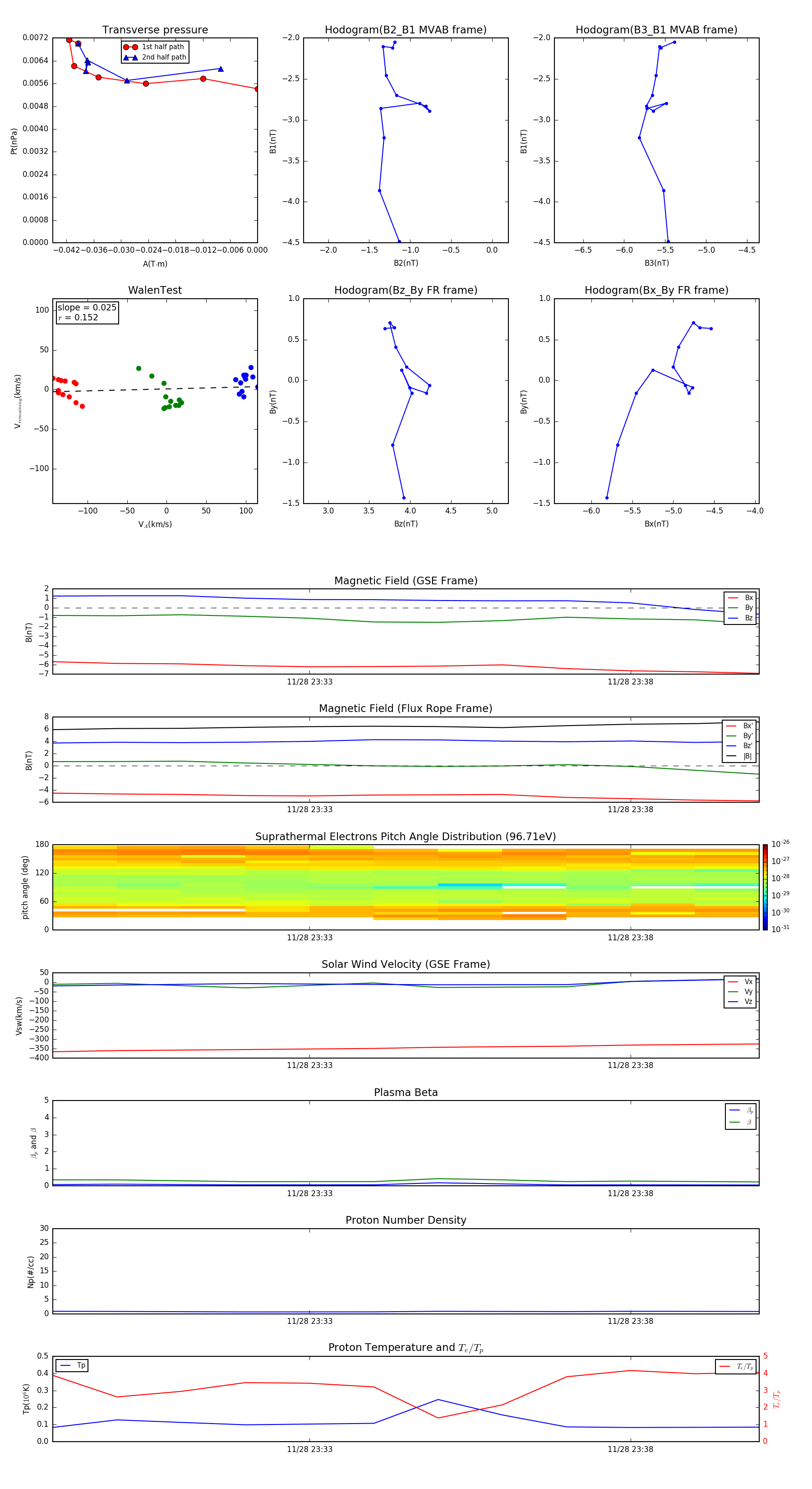Click the "Pt(nPa)" y-axis label
812x1489 pixels.
14,140
